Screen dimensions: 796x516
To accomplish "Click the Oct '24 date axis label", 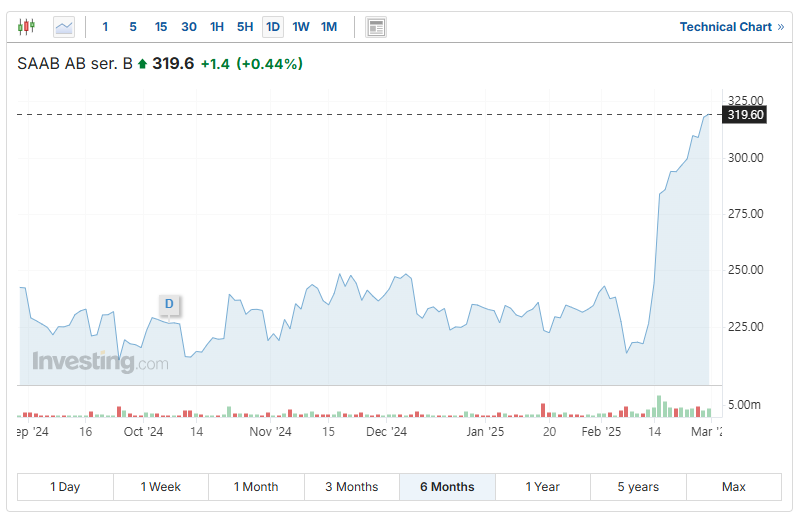I will pyautogui.click(x=143, y=432).
